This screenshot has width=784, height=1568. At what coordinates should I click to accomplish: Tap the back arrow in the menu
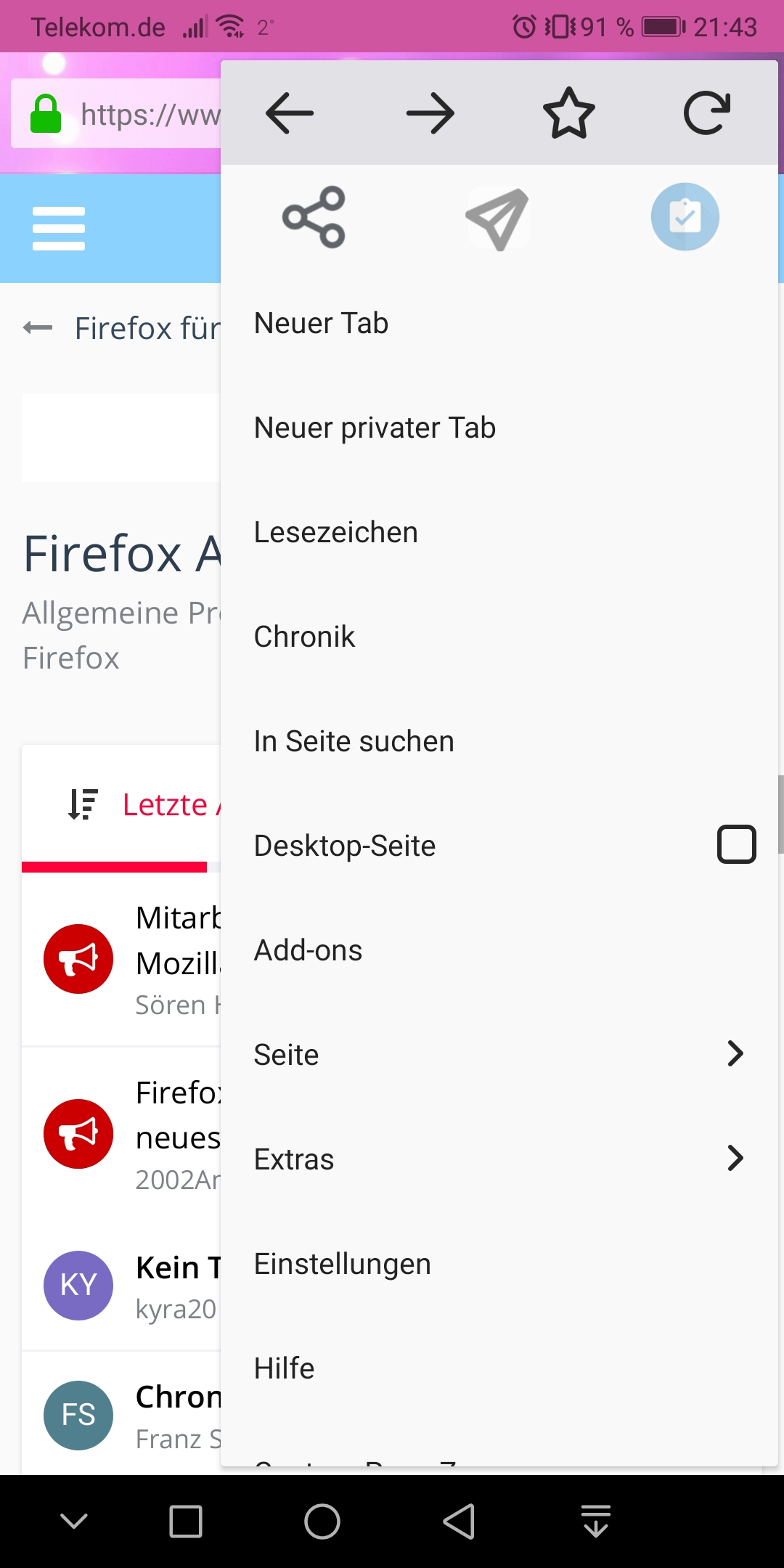coord(290,113)
